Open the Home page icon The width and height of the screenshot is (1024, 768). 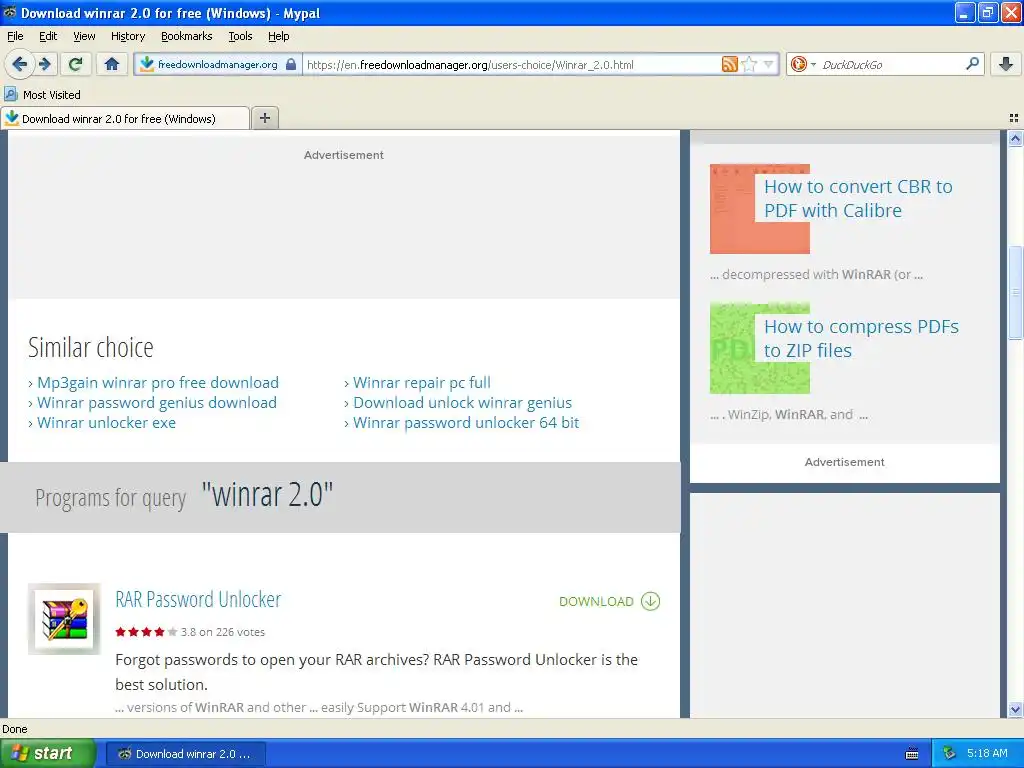click(x=112, y=64)
